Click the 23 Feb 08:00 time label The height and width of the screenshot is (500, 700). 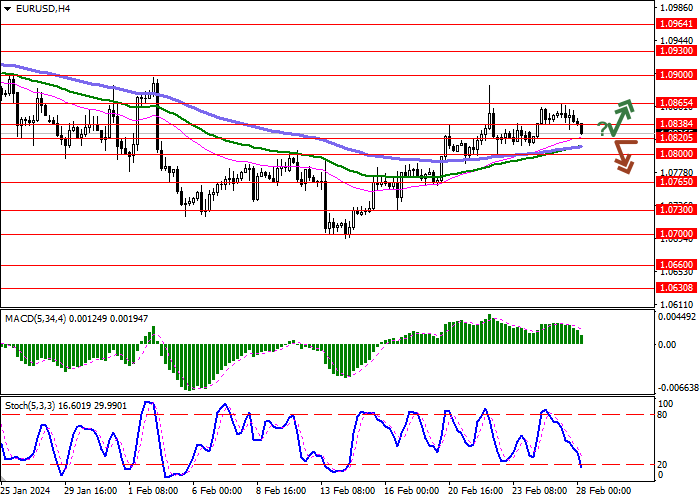click(x=540, y=491)
